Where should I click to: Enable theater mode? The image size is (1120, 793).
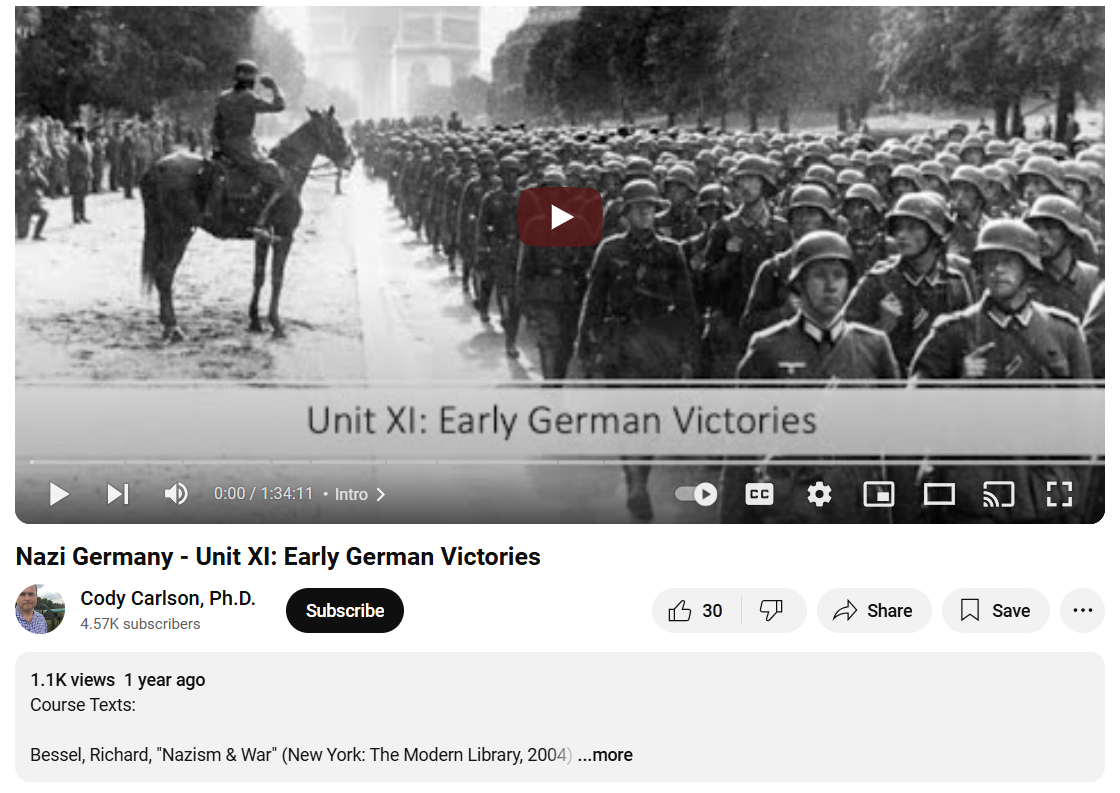coord(939,494)
